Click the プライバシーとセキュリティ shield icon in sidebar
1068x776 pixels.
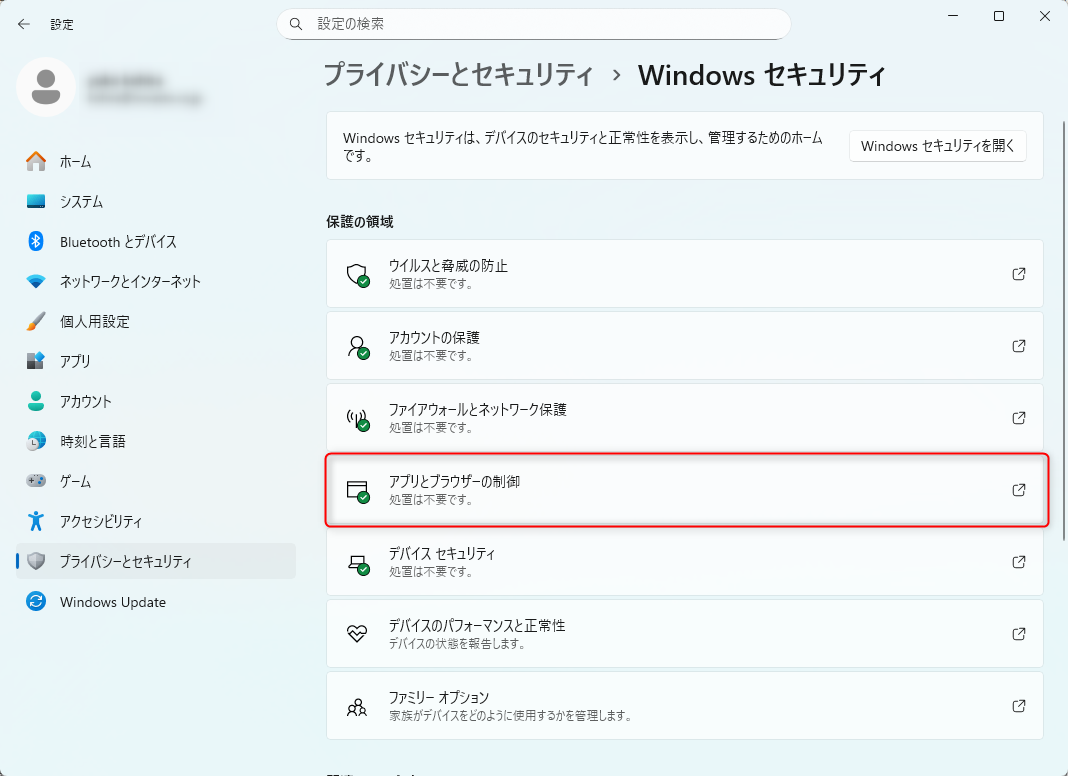(35, 561)
